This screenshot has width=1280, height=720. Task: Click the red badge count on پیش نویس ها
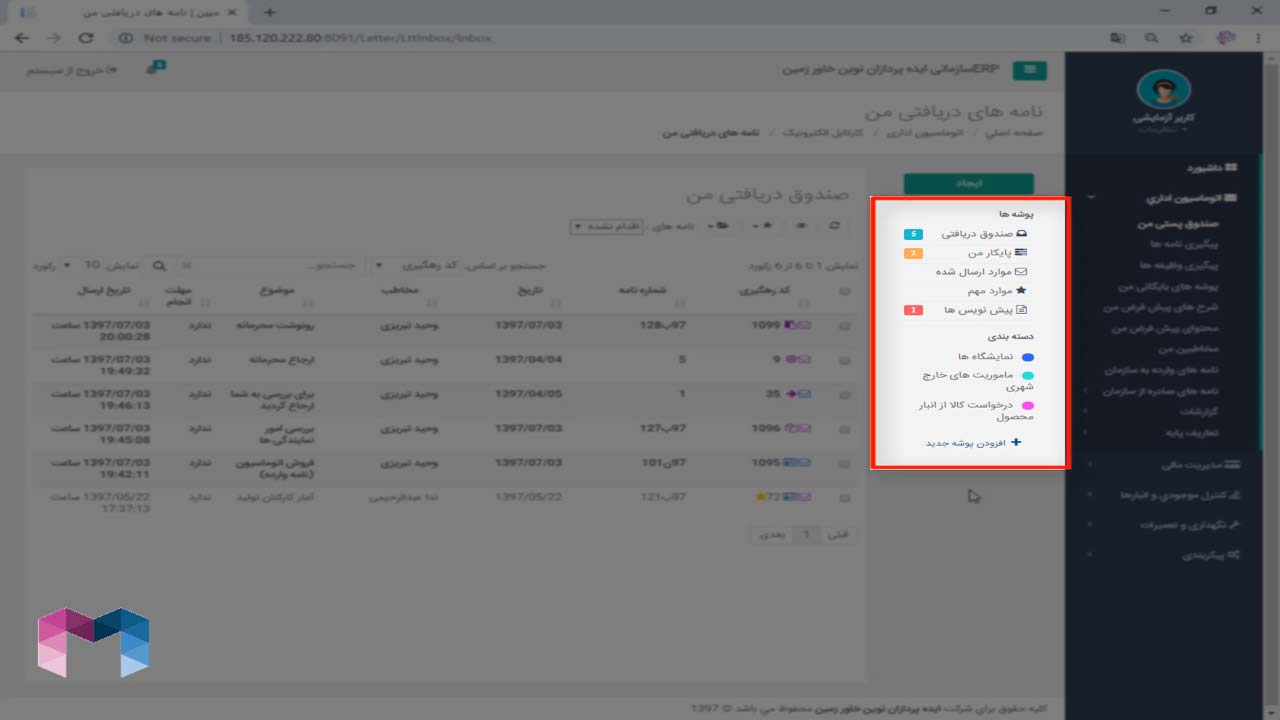pos(913,311)
